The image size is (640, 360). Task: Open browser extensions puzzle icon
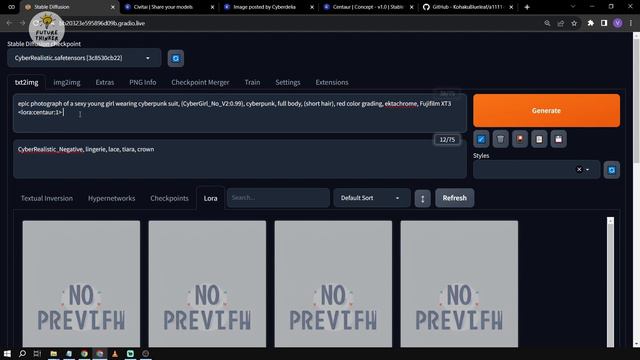(x=590, y=23)
